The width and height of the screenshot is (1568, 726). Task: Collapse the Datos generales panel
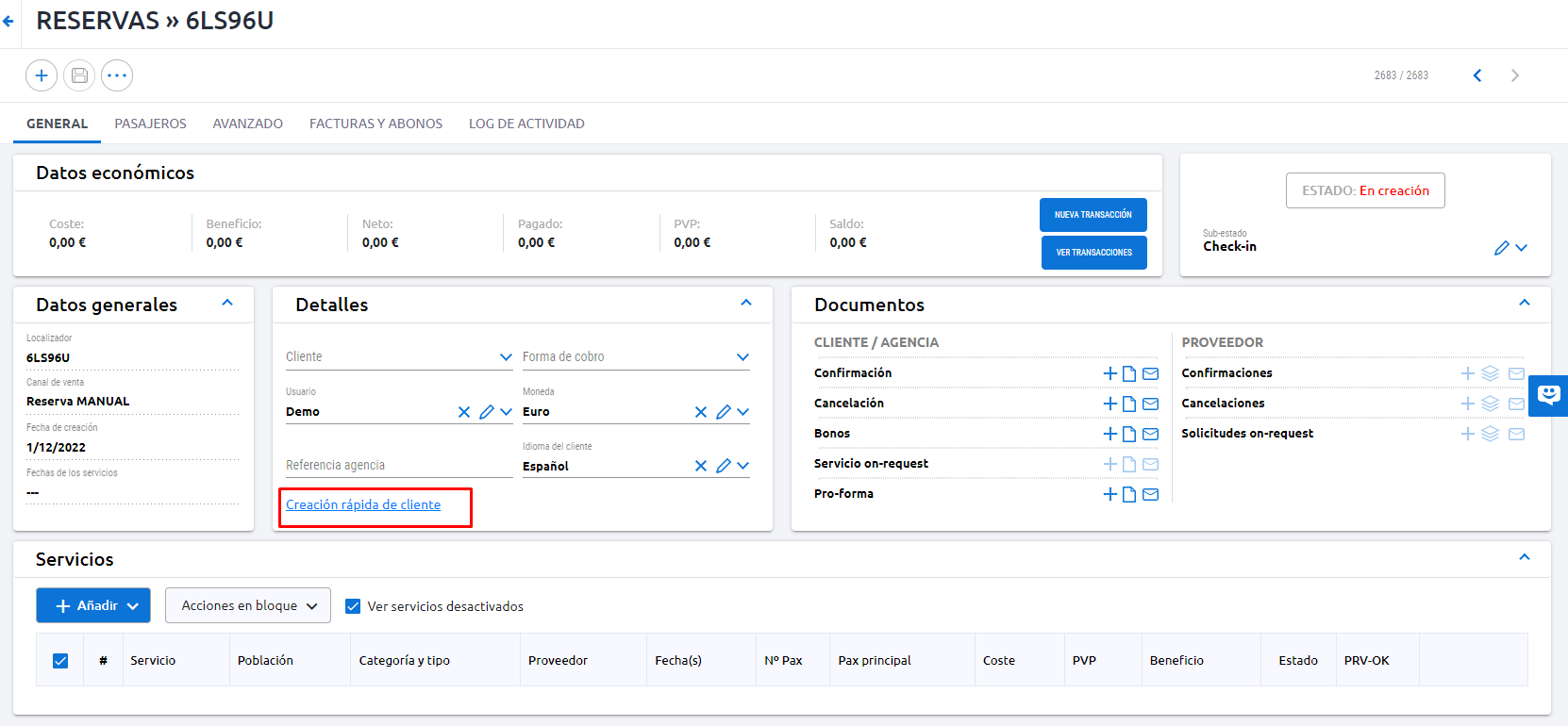pos(227,303)
